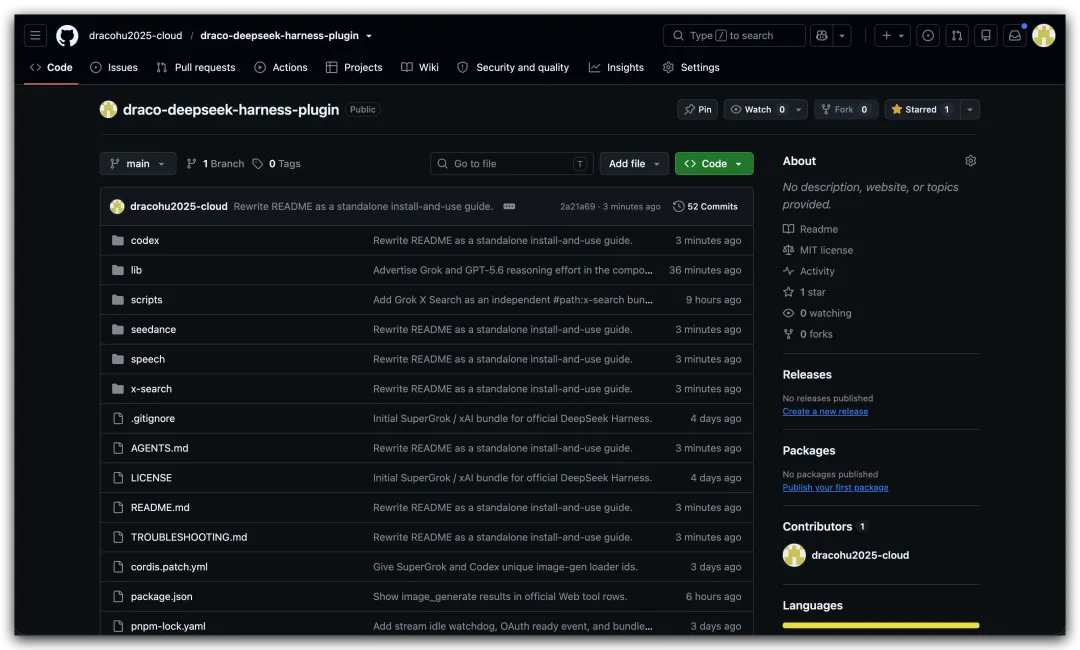Open the Insights tab
Viewport: 1080px width, 650px height.
616,67
